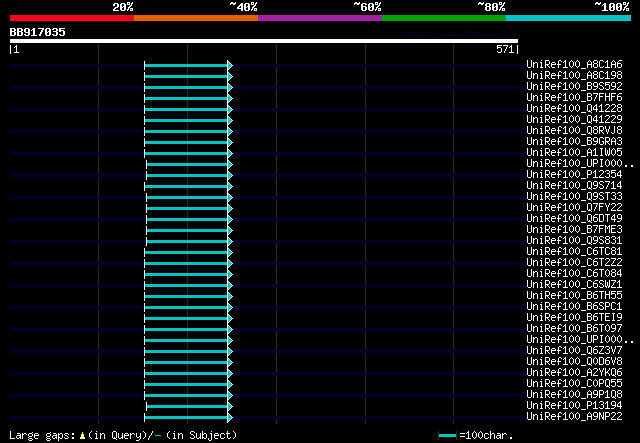640x443 pixels.
Task: Click the cyan 100char scale bar legend
Action: pos(447,436)
